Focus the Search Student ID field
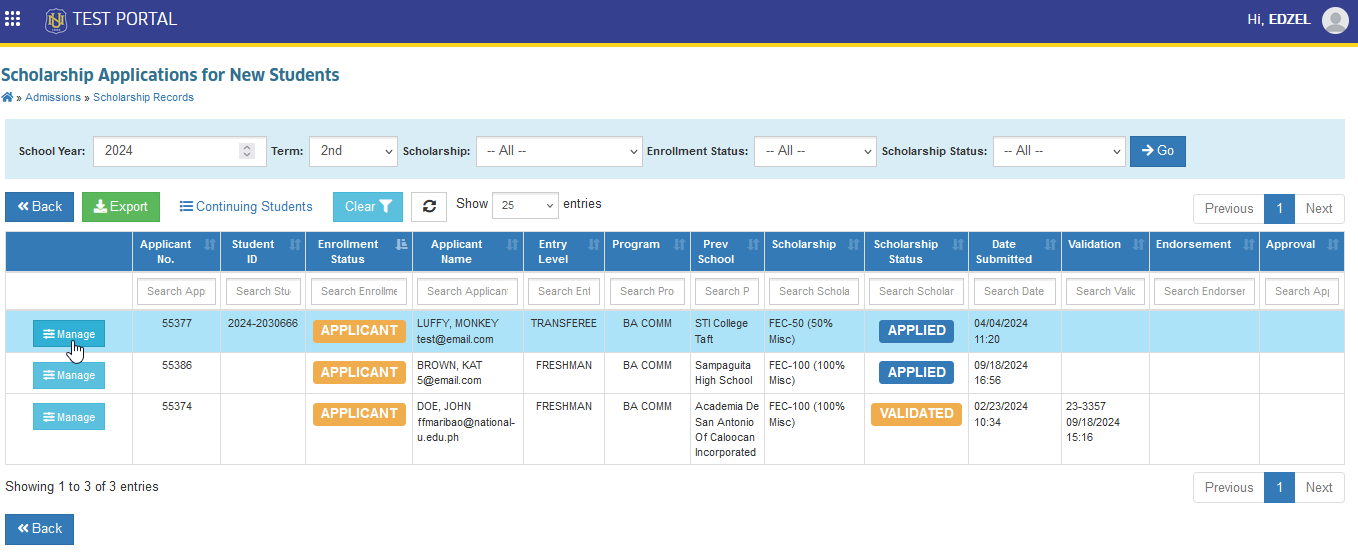 [x=263, y=291]
